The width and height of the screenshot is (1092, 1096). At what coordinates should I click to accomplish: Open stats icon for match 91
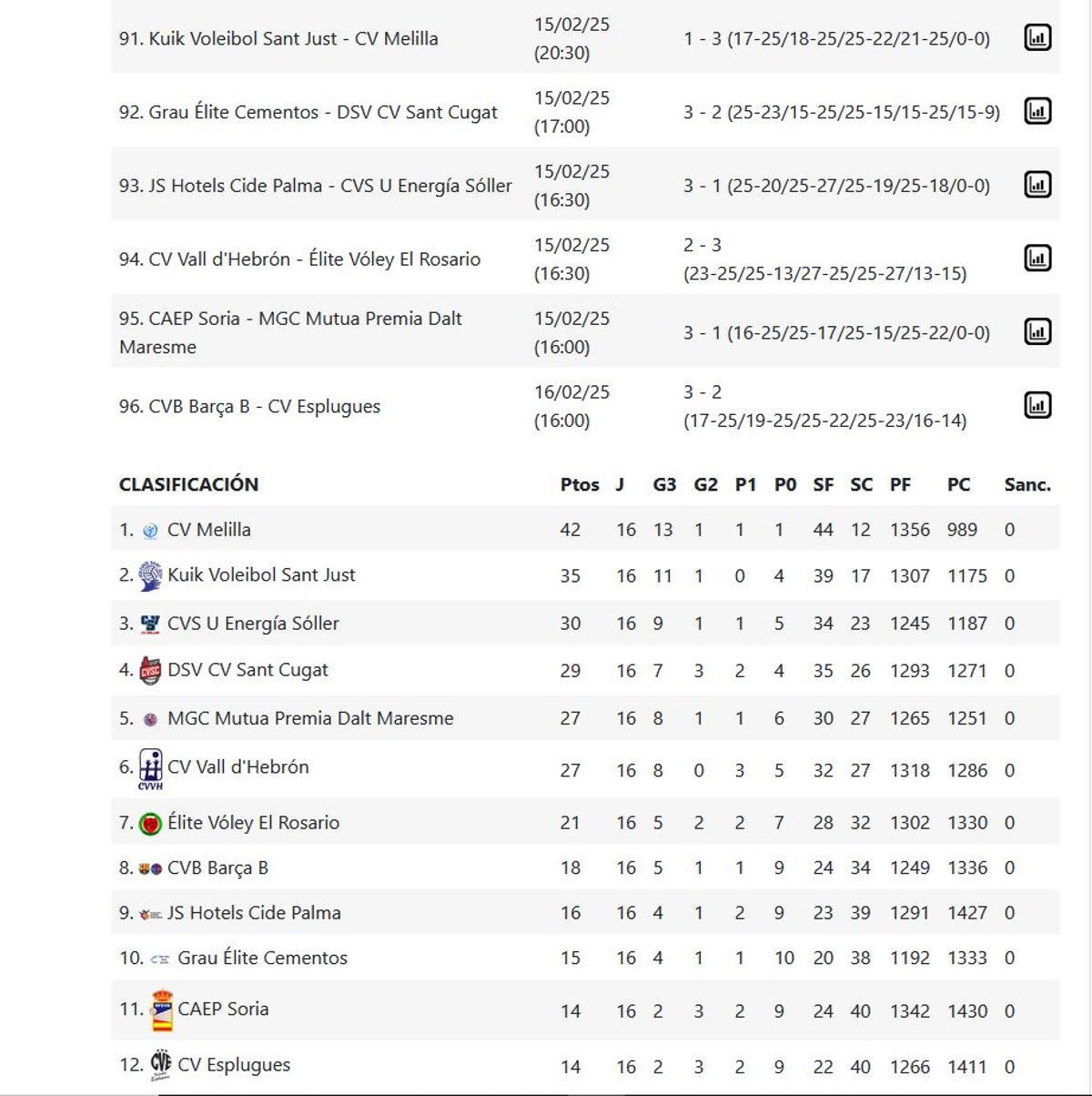coord(1037,37)
